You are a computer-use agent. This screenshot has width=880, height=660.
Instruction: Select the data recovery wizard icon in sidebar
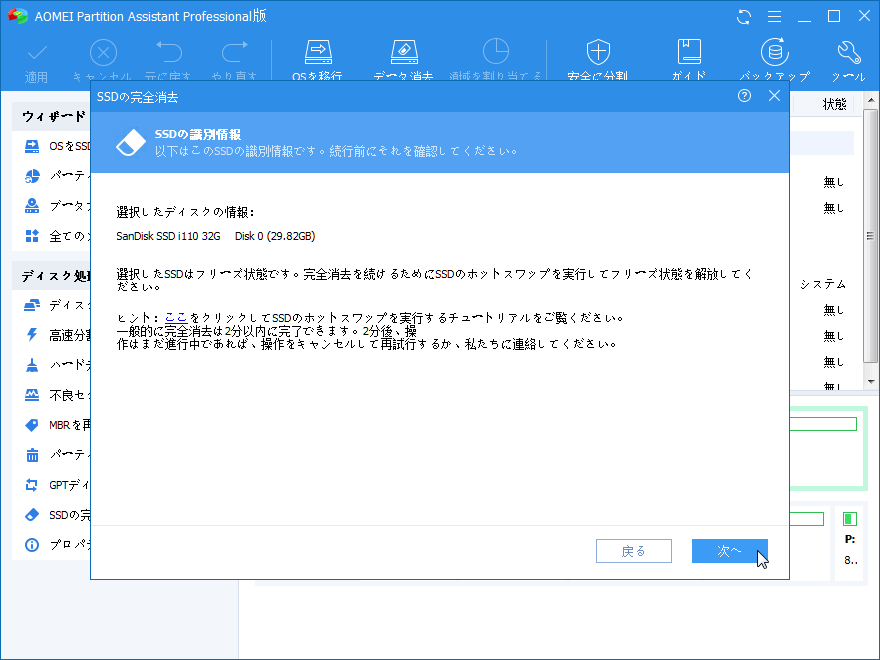point(32,206)
